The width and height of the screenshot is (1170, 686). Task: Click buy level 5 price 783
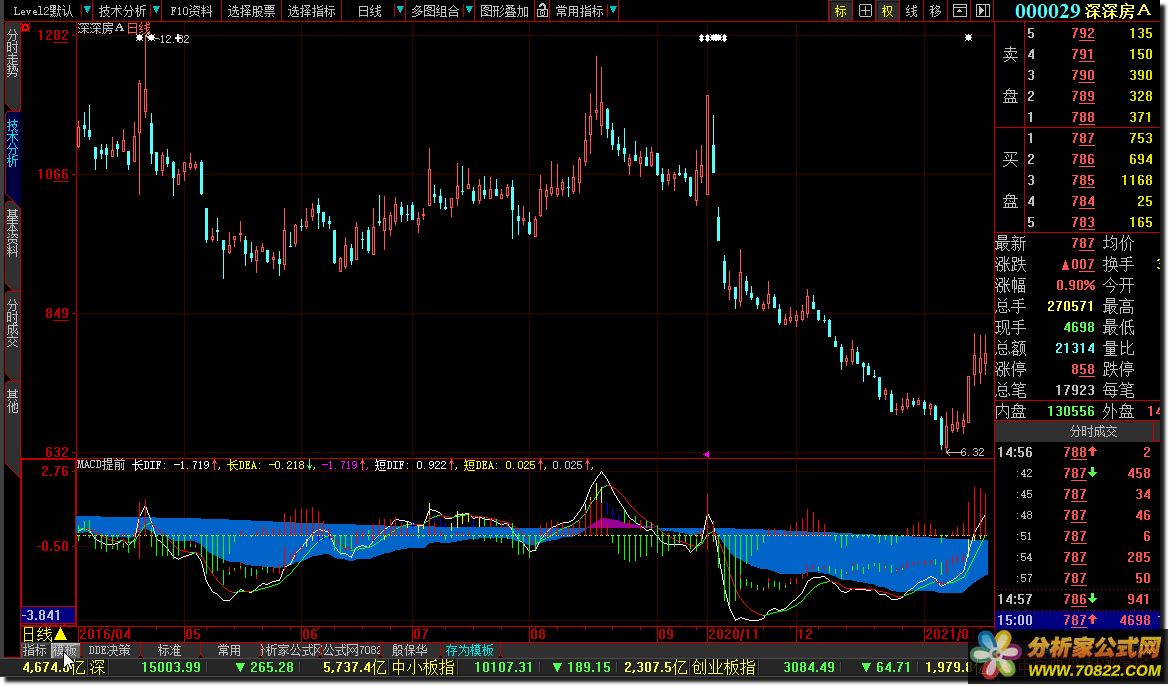1082,222
